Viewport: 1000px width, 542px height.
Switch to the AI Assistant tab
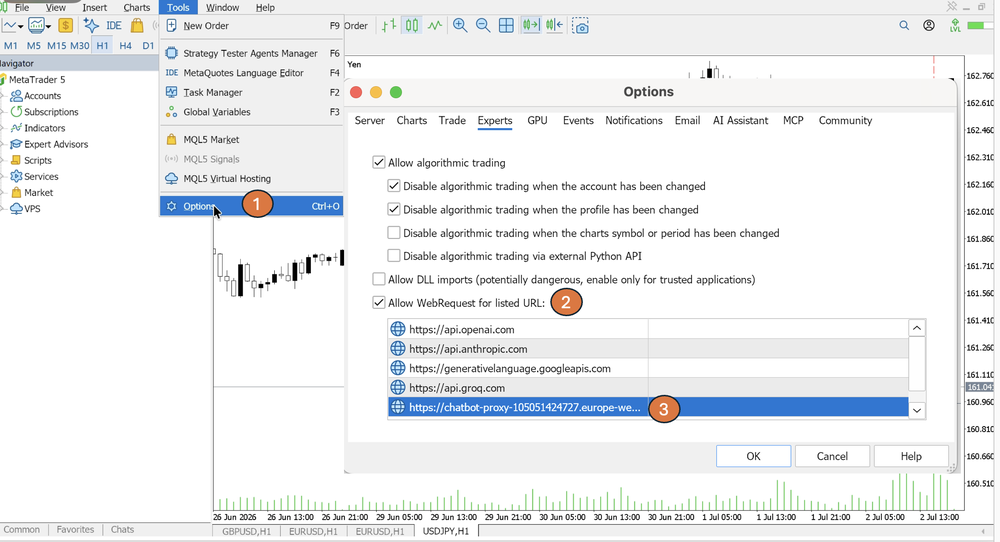pos(740,121)
